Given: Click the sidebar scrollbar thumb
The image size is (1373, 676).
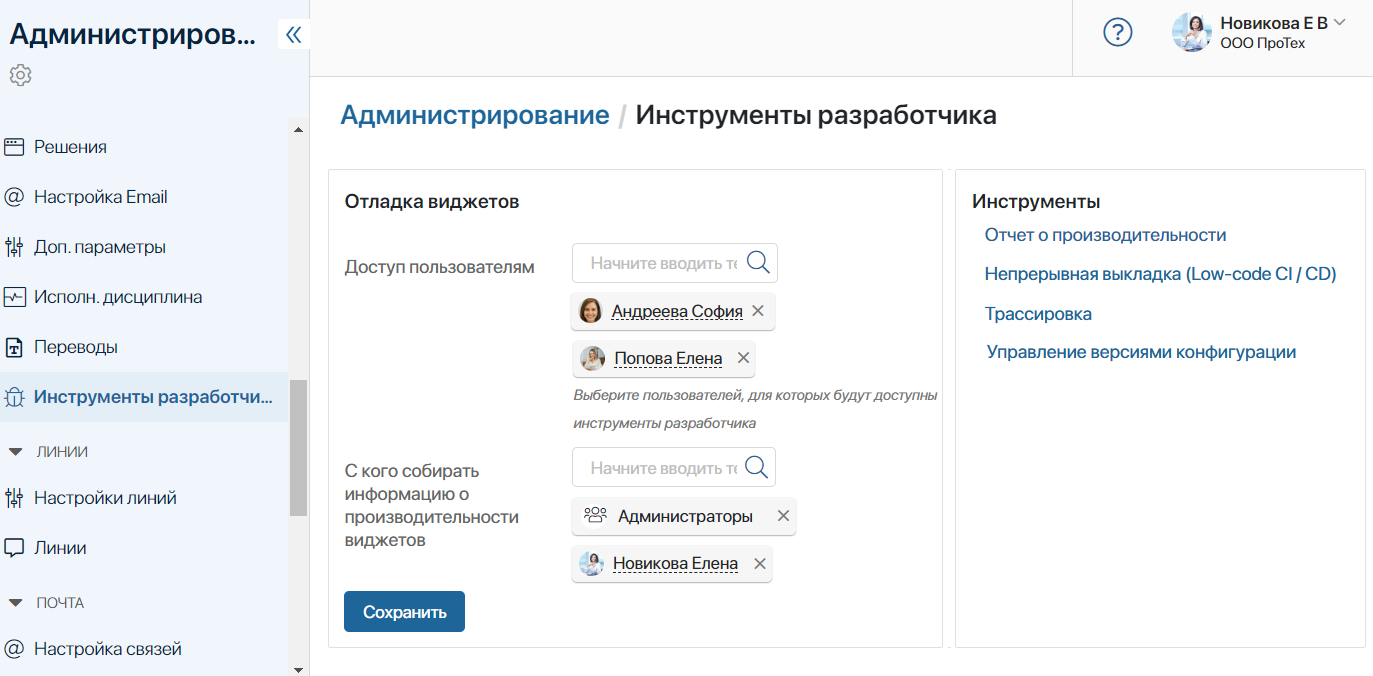Looking at the screenshot, I should [x=298, y=448].
